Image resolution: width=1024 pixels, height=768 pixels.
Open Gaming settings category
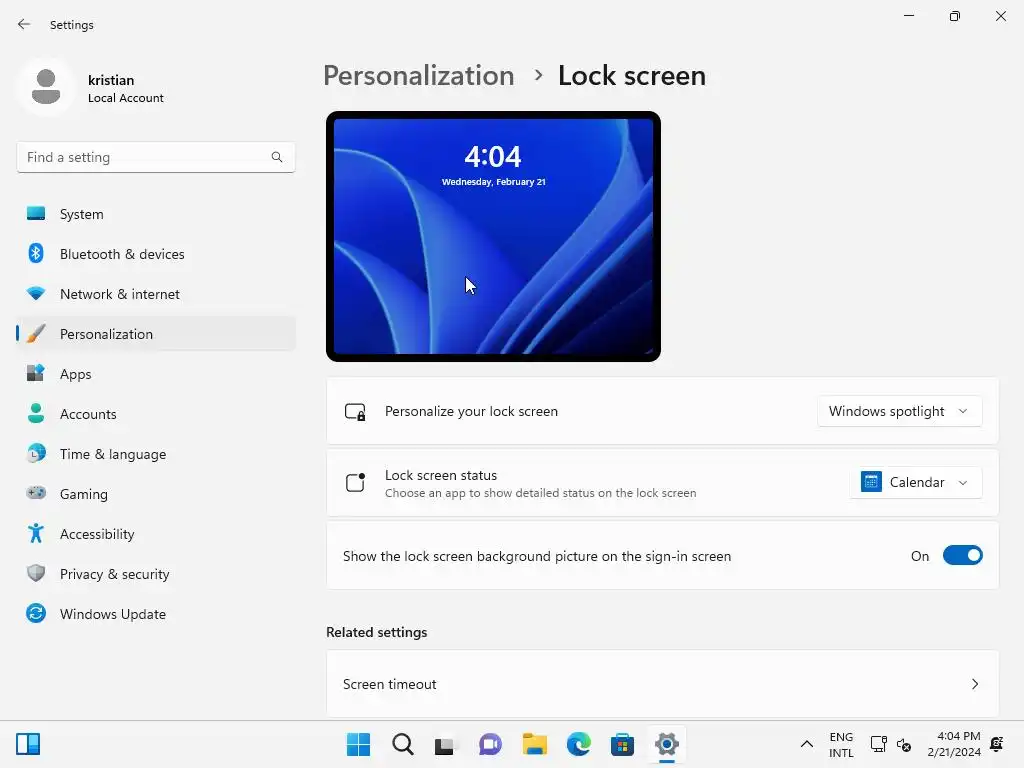(x=156, y=494)
